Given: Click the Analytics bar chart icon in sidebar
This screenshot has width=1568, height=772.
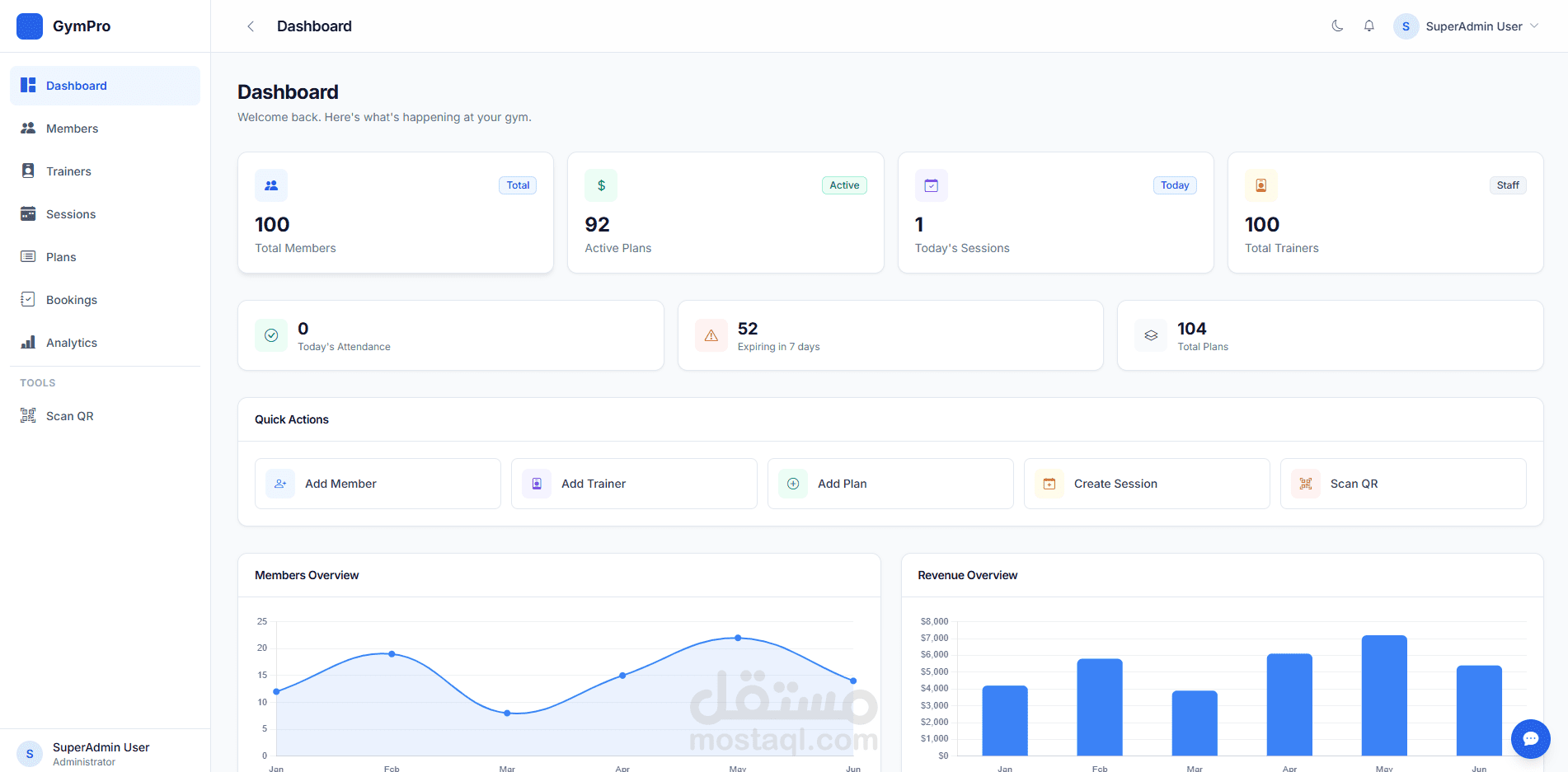Looking at the screenshot, I should (x=28, y=342).
